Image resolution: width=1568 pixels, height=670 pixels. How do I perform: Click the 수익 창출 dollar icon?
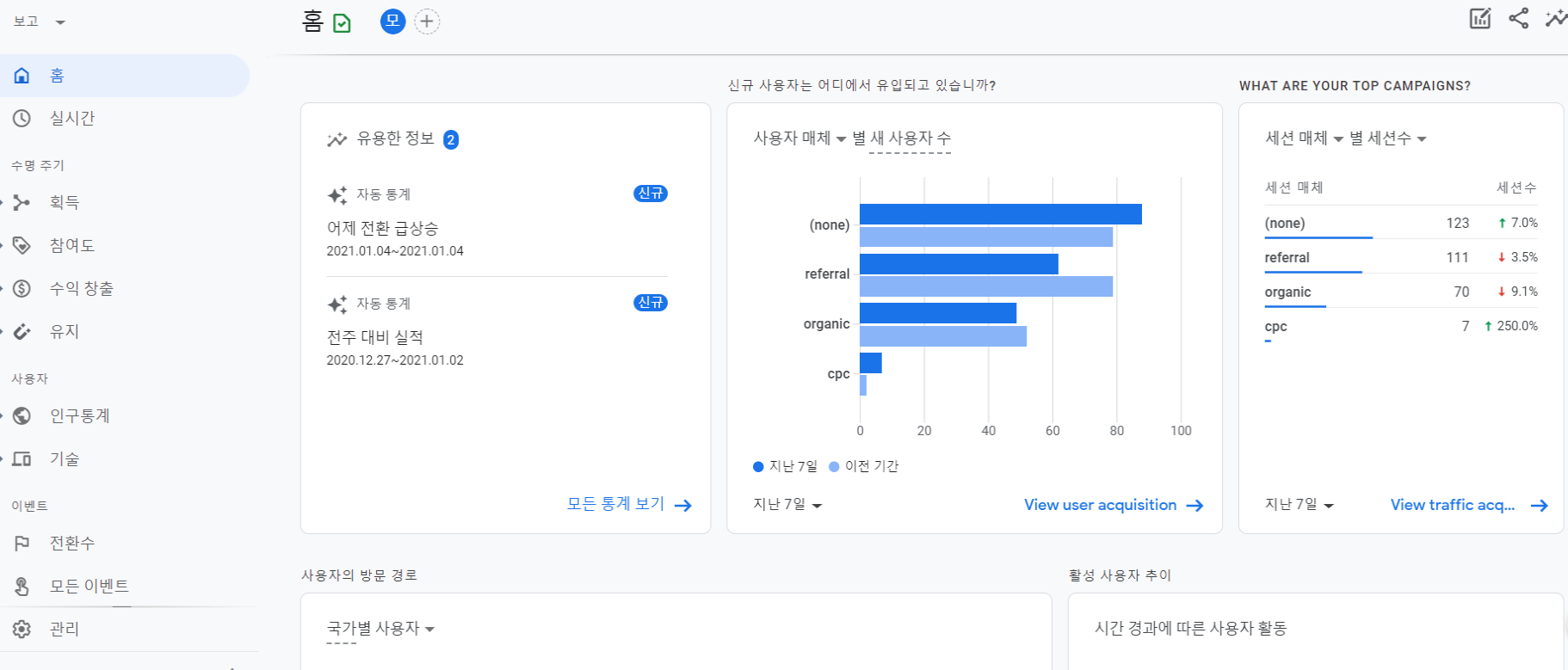tap(22, 289)
